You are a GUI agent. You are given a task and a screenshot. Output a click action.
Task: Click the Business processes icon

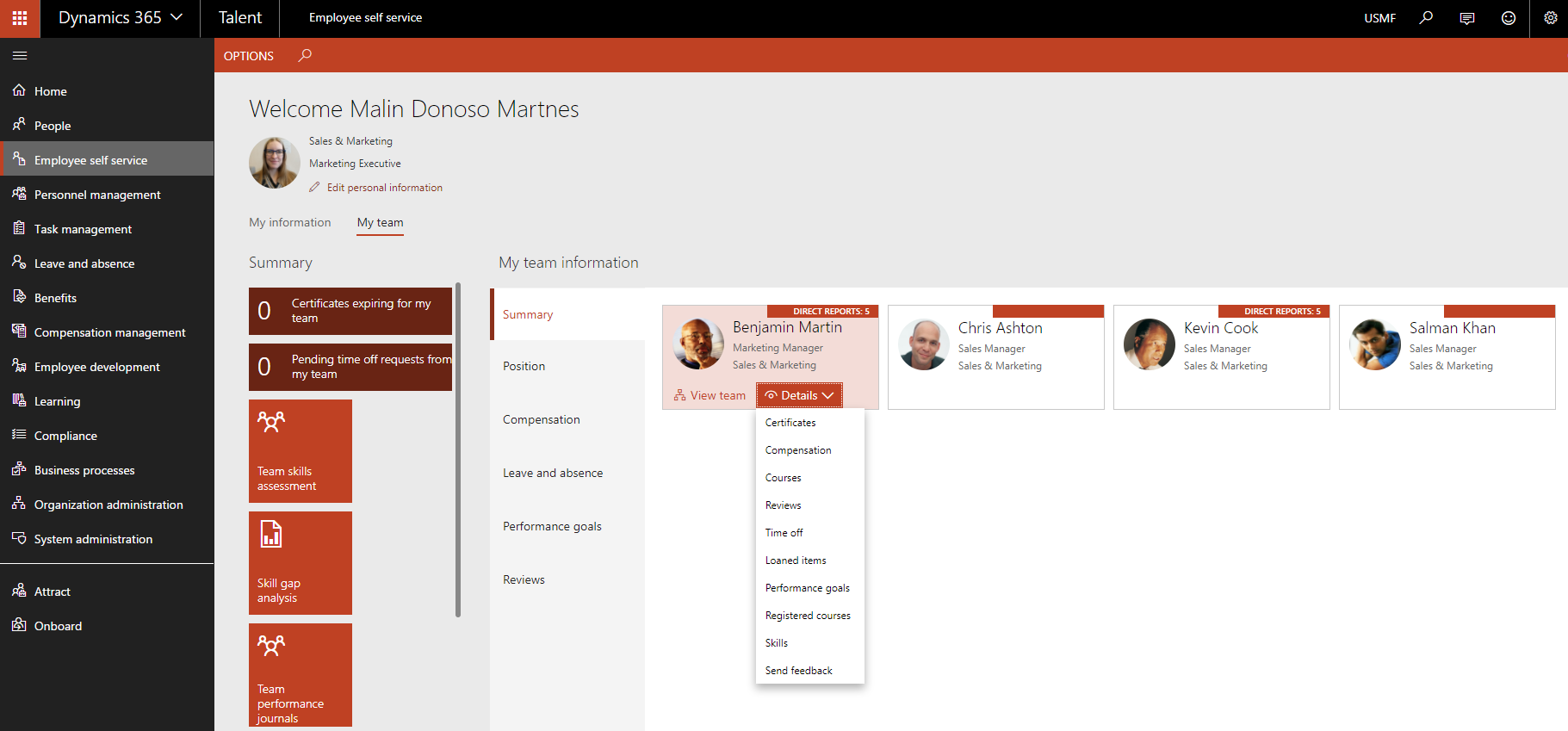click(19, 469)
